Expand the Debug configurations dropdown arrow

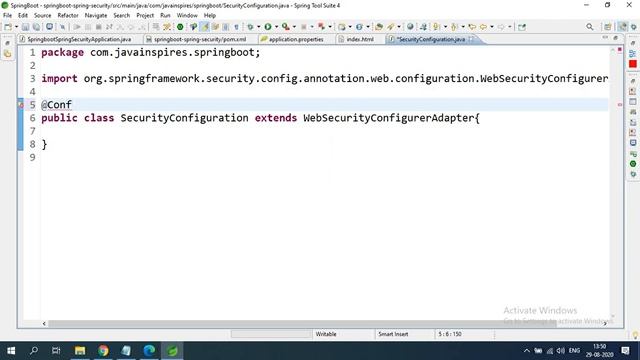pyautogui.click(x=258, y=27)
